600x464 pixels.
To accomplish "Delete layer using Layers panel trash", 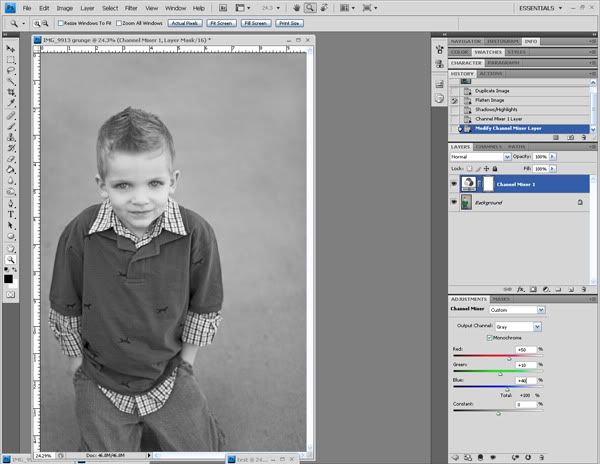I will click(x=584, y=290).
